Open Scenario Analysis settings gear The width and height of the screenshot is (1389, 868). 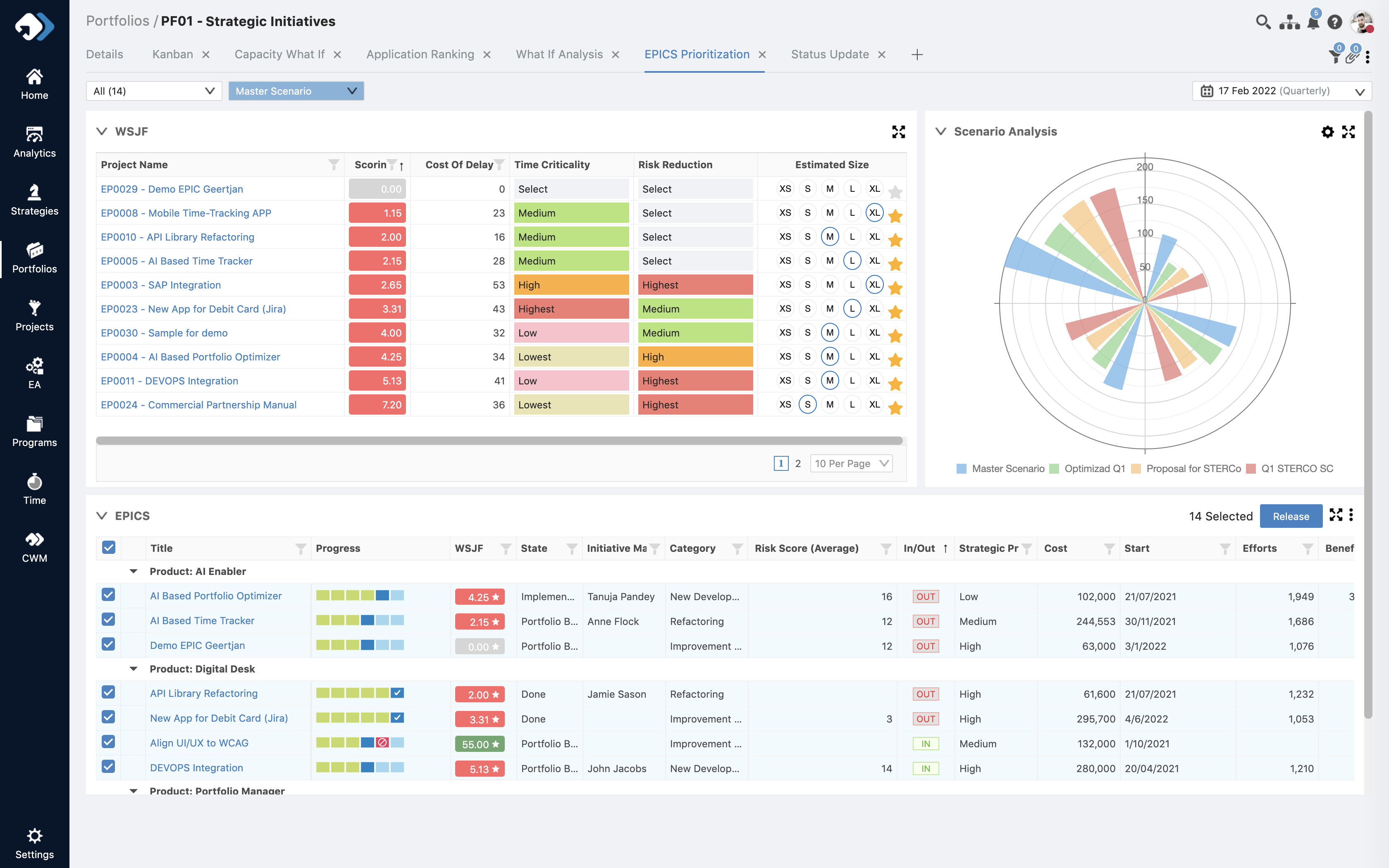pos(1327,131)
